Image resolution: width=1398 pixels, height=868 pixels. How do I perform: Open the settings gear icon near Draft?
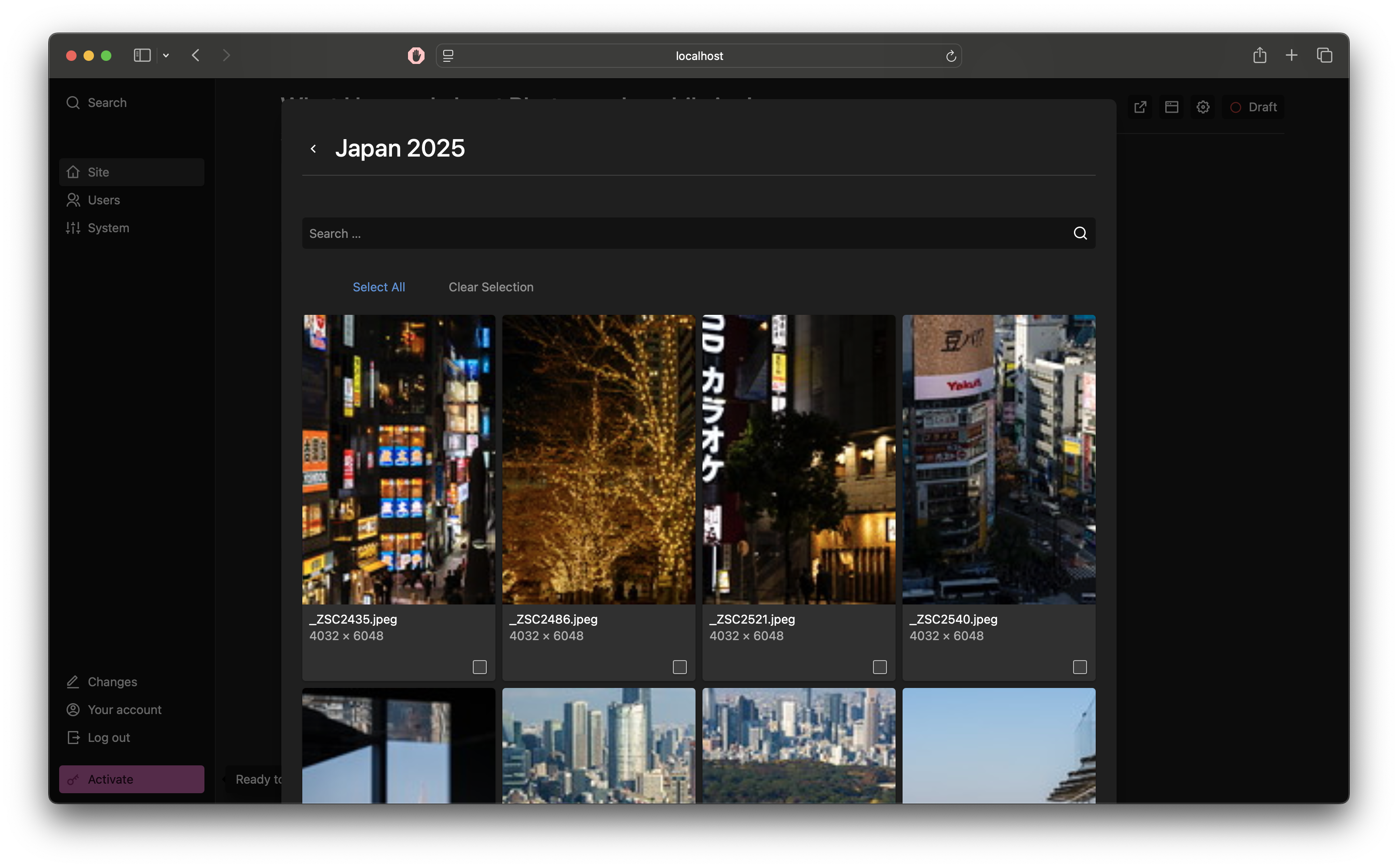click(x=1203, y=107)
